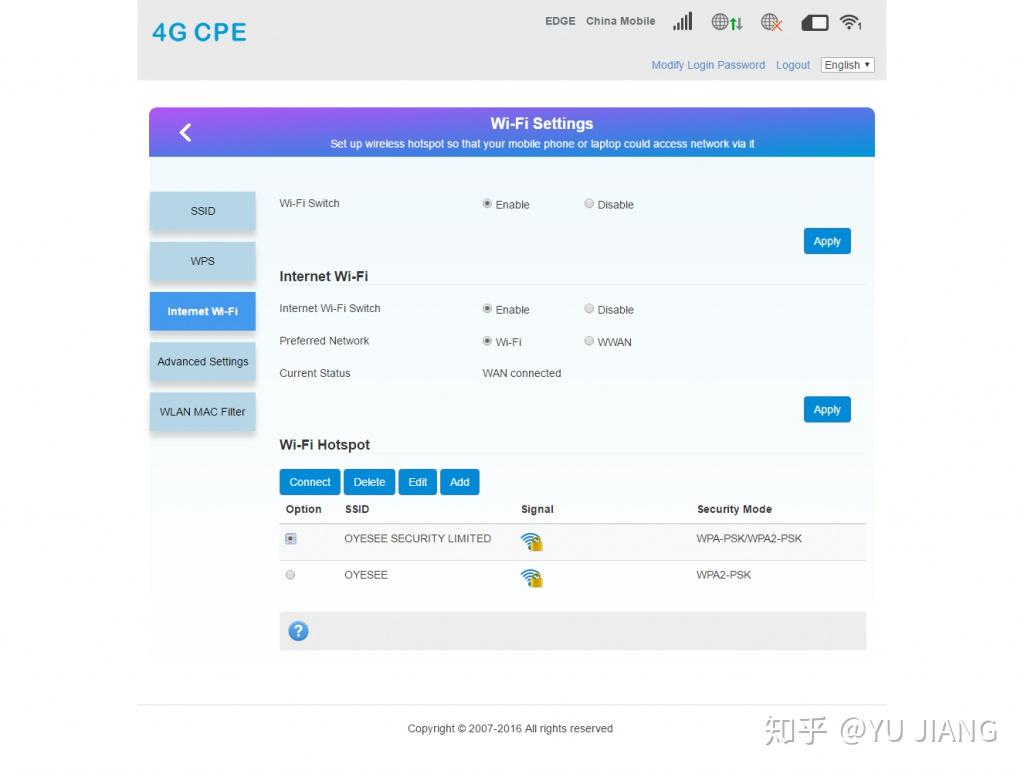Click the 4G CPE logo
Viewport: 1024px width, 774px height.
click(x=198, y=31)
